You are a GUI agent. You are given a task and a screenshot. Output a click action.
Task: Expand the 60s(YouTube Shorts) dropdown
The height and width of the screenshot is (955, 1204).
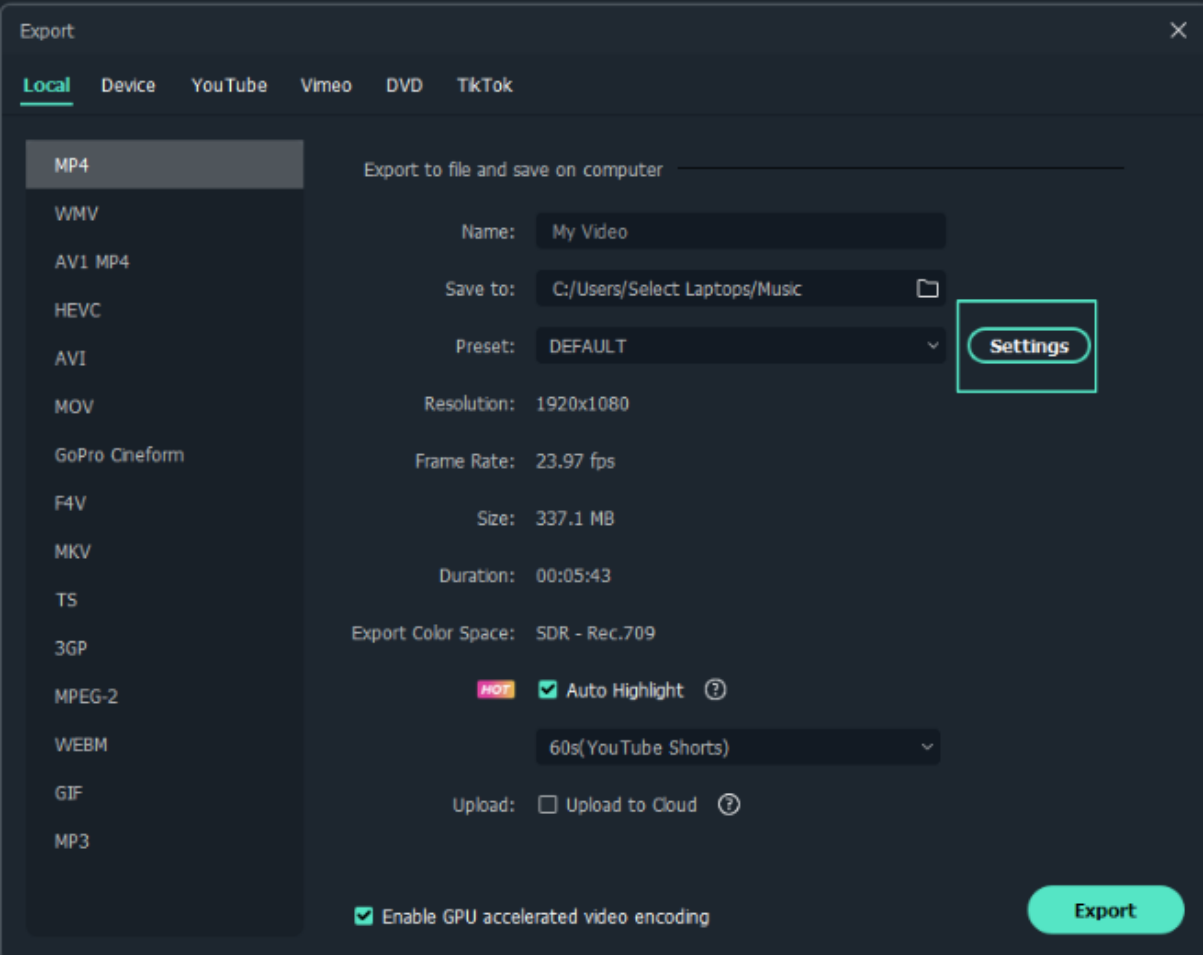[x=738, y=747]
